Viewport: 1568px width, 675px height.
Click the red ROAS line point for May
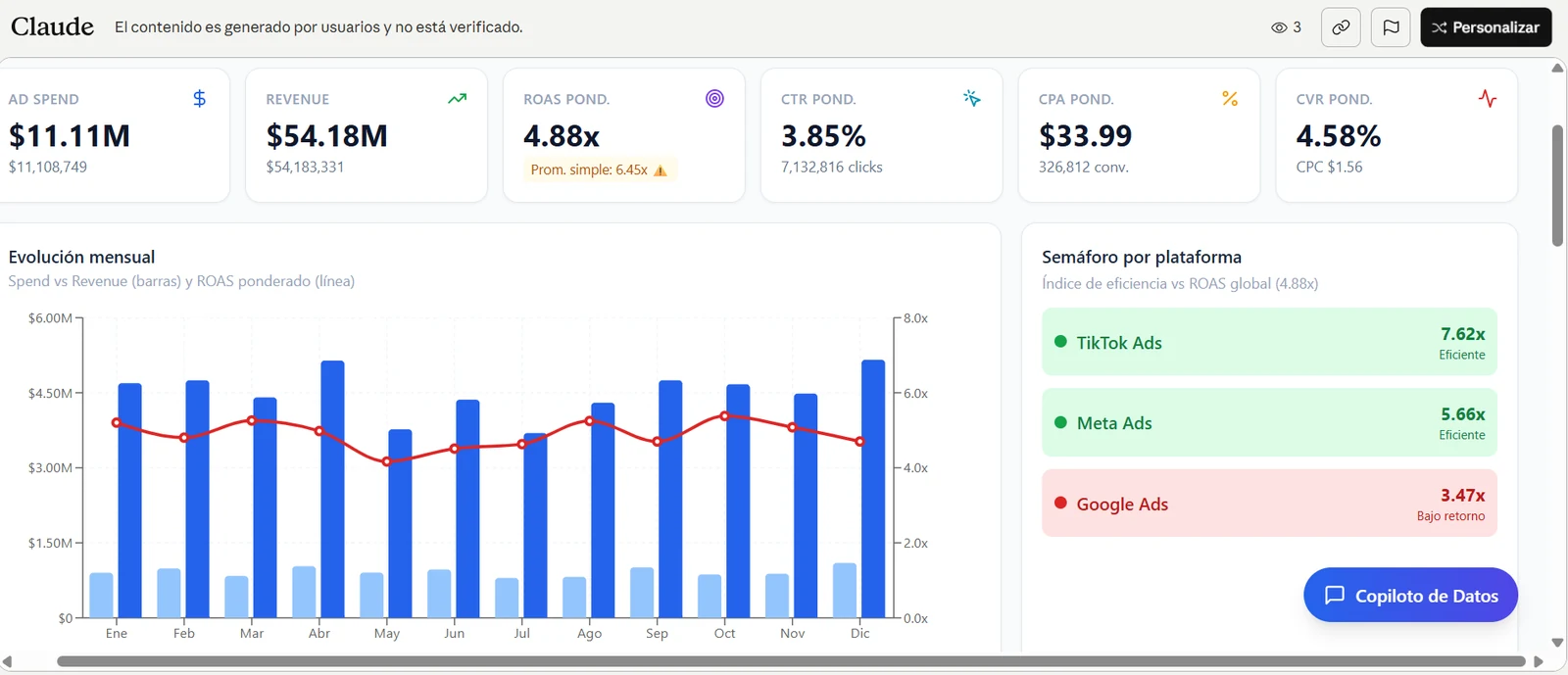point(387,461)
